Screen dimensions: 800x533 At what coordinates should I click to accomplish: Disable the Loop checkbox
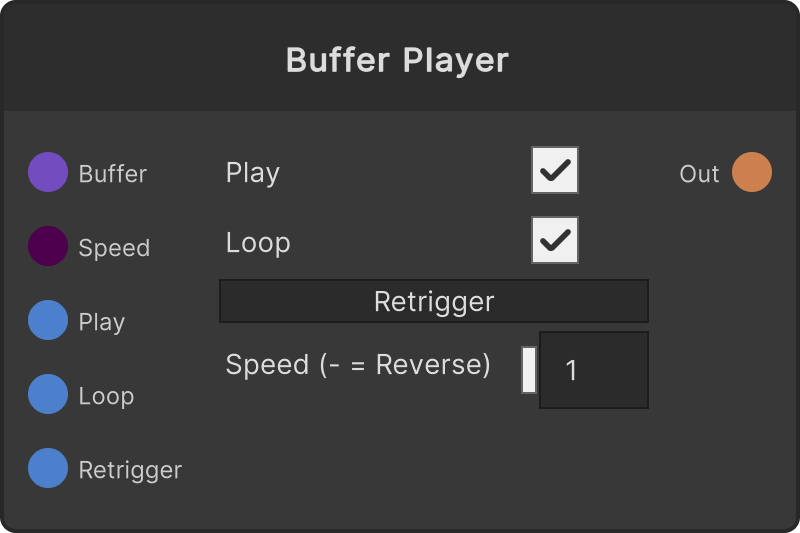tap(555, 240)
